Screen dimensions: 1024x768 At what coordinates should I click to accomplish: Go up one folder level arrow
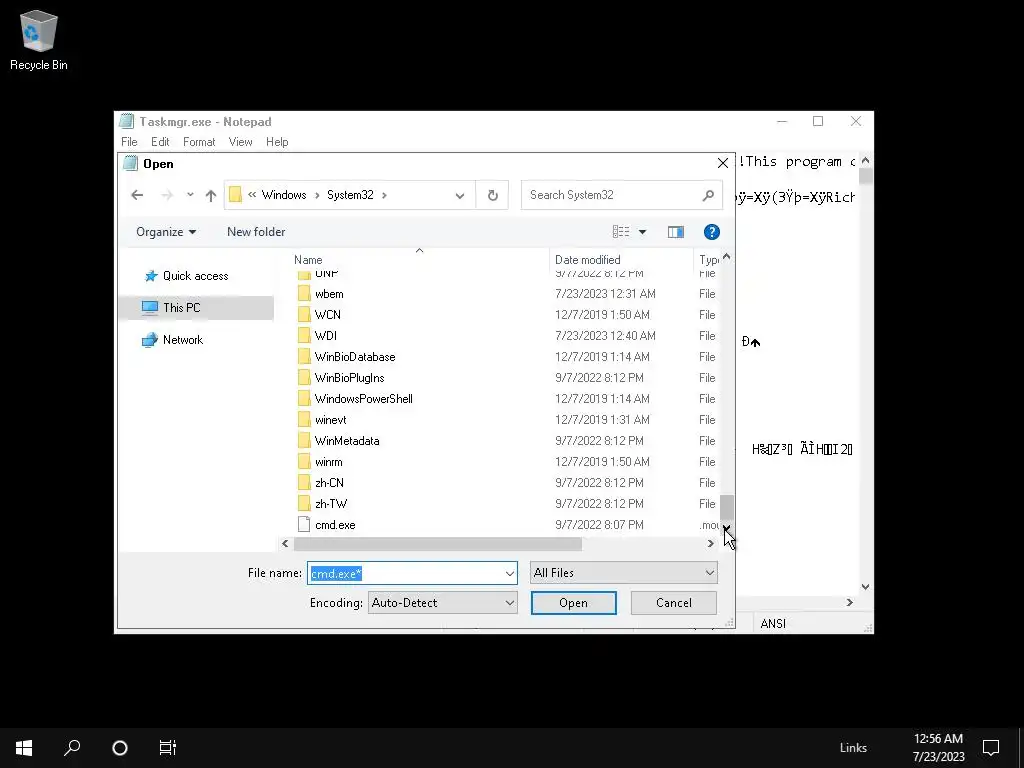[x=210, y=195]
